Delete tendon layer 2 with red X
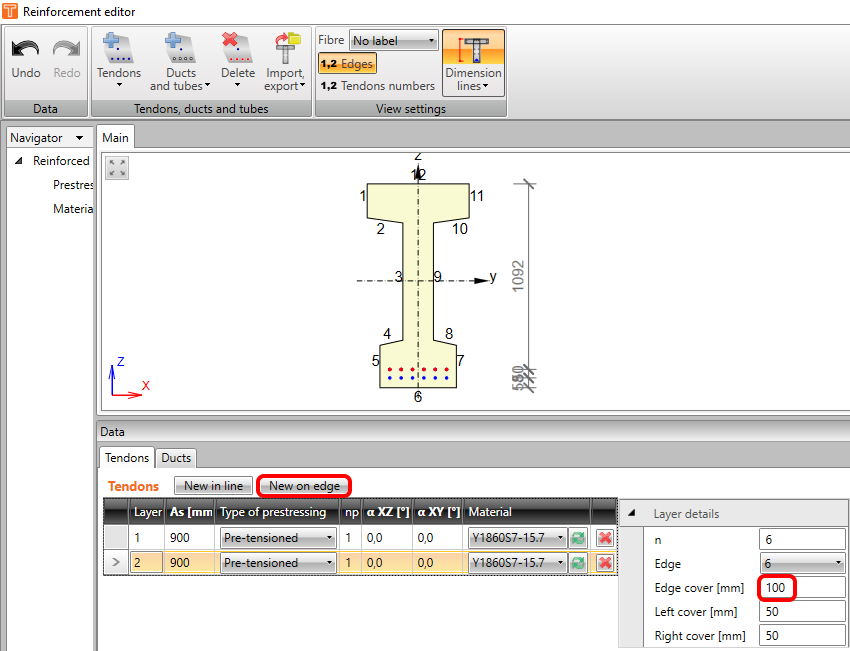This screenshot has width=850, height=651. coord(604,563)
